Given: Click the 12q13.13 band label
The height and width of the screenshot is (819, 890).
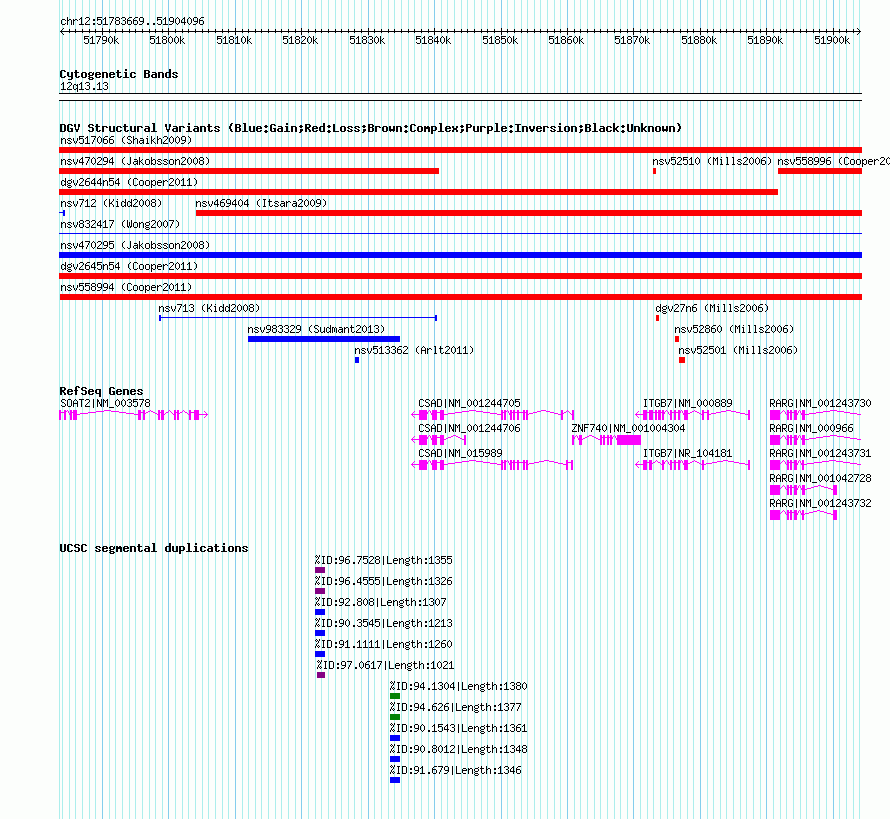Looking at the screenshot, I should coord(84,86).
